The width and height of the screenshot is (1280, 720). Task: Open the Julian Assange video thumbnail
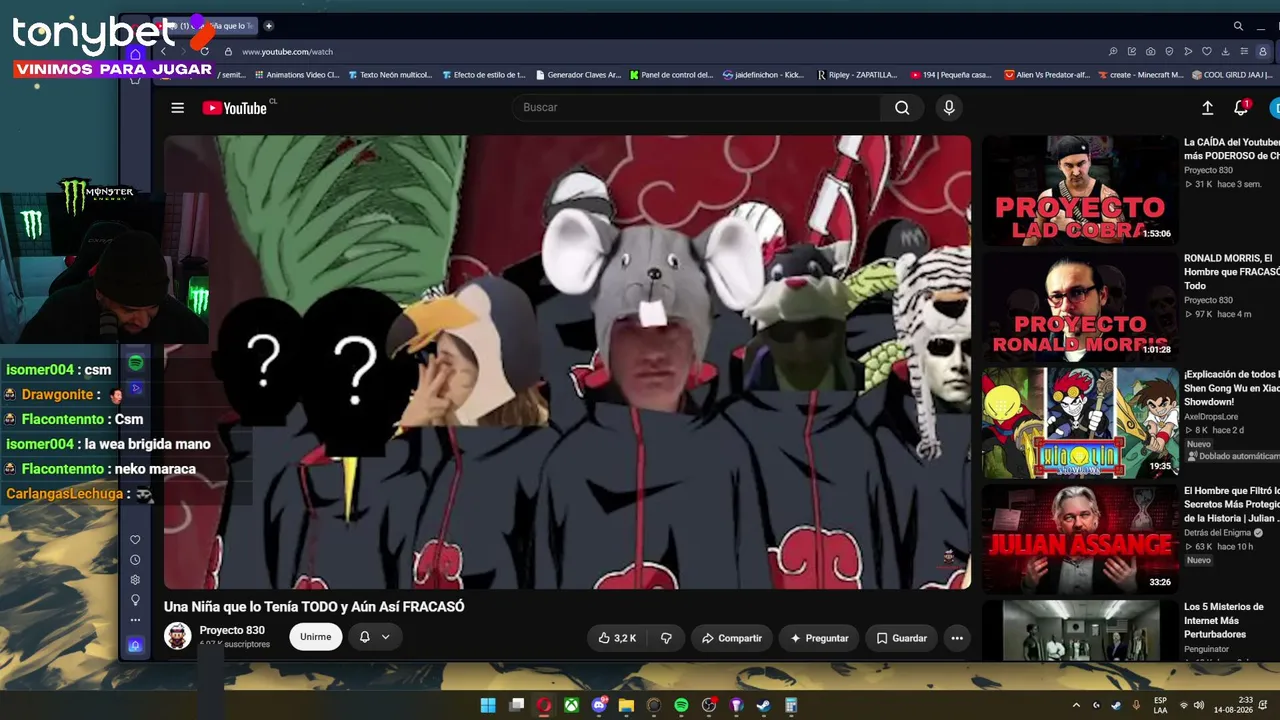click(1080, 539)
